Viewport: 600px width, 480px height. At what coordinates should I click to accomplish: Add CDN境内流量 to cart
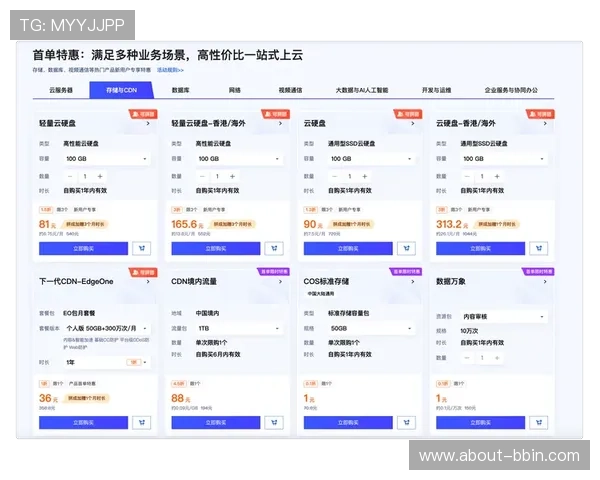pyautogui.click(x=274, y=423)
